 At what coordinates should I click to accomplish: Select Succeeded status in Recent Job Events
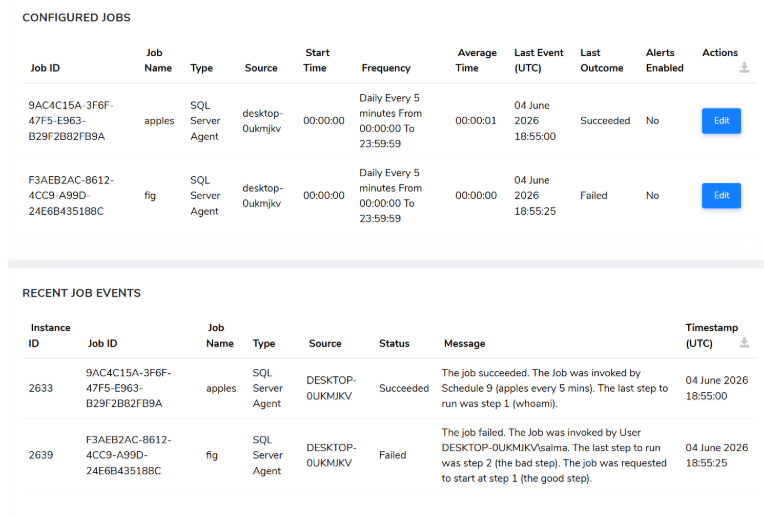coord(404,388)
